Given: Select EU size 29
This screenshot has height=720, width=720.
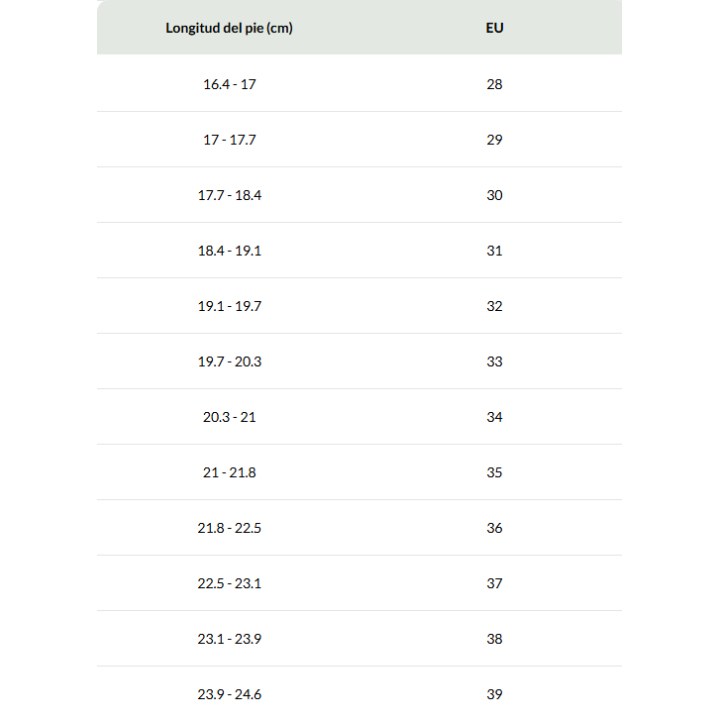Looking at the screenshot, I should [x=495, y=140].
